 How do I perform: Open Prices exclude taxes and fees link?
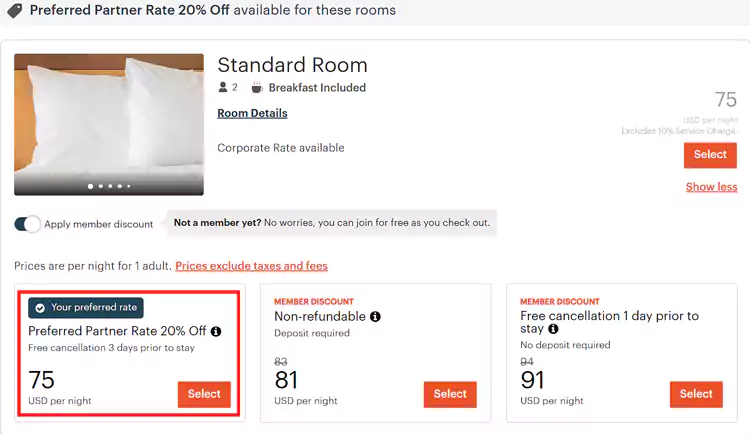pos(251,266)
